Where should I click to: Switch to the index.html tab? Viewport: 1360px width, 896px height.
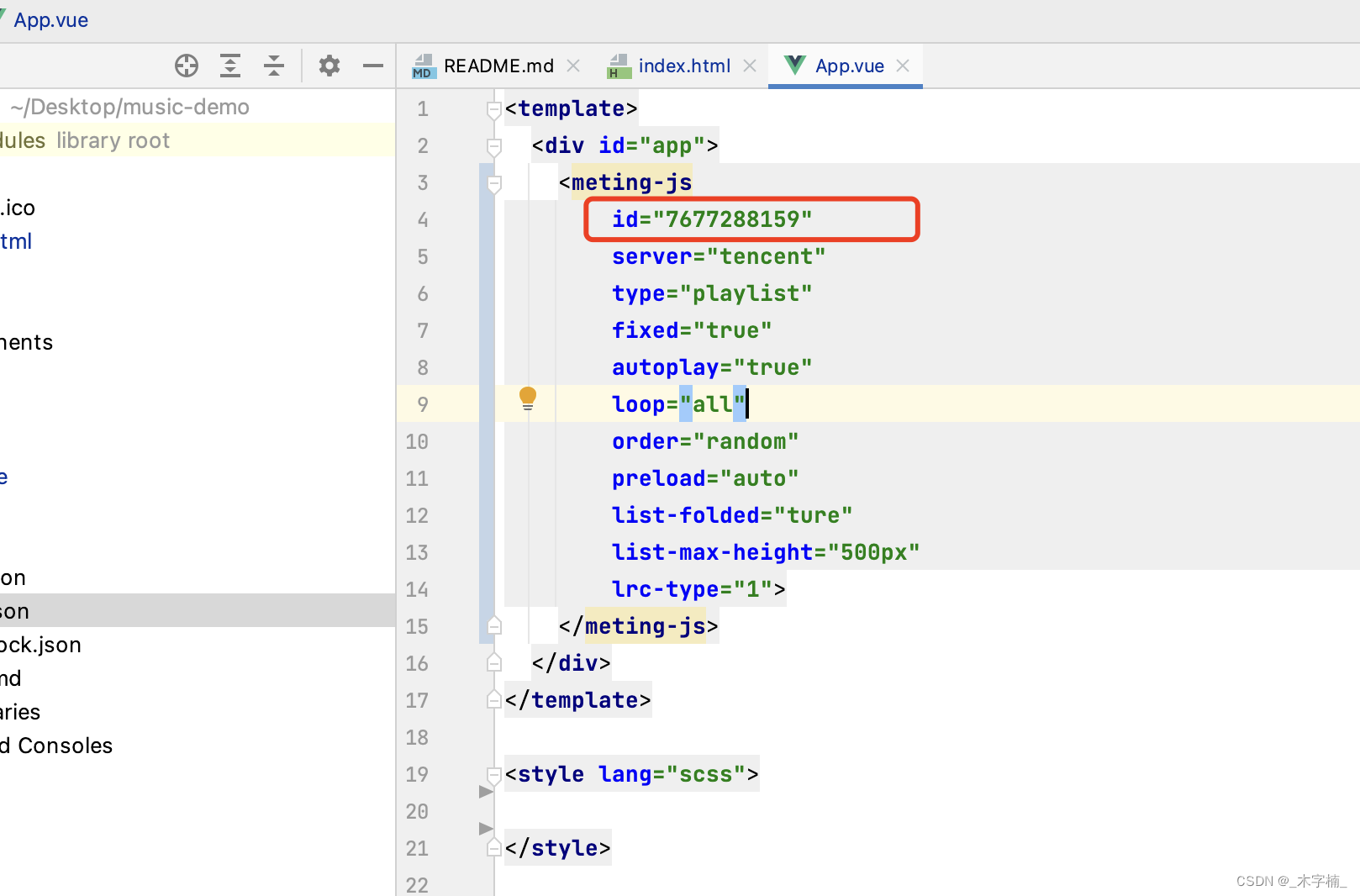[x=684, y=66]
